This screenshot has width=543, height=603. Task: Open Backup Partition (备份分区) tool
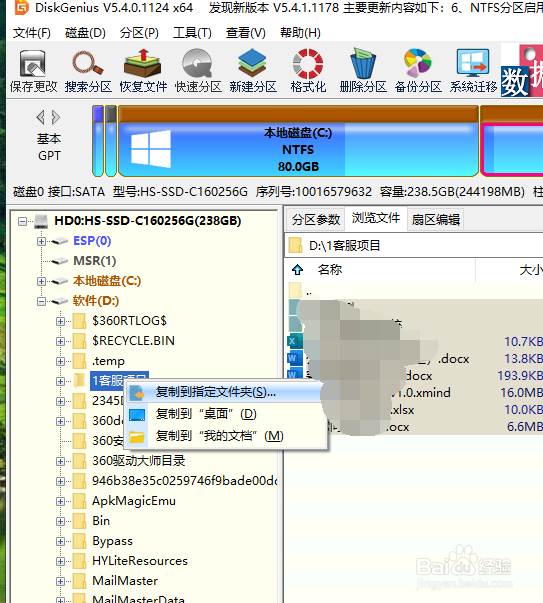pos(418,71)
